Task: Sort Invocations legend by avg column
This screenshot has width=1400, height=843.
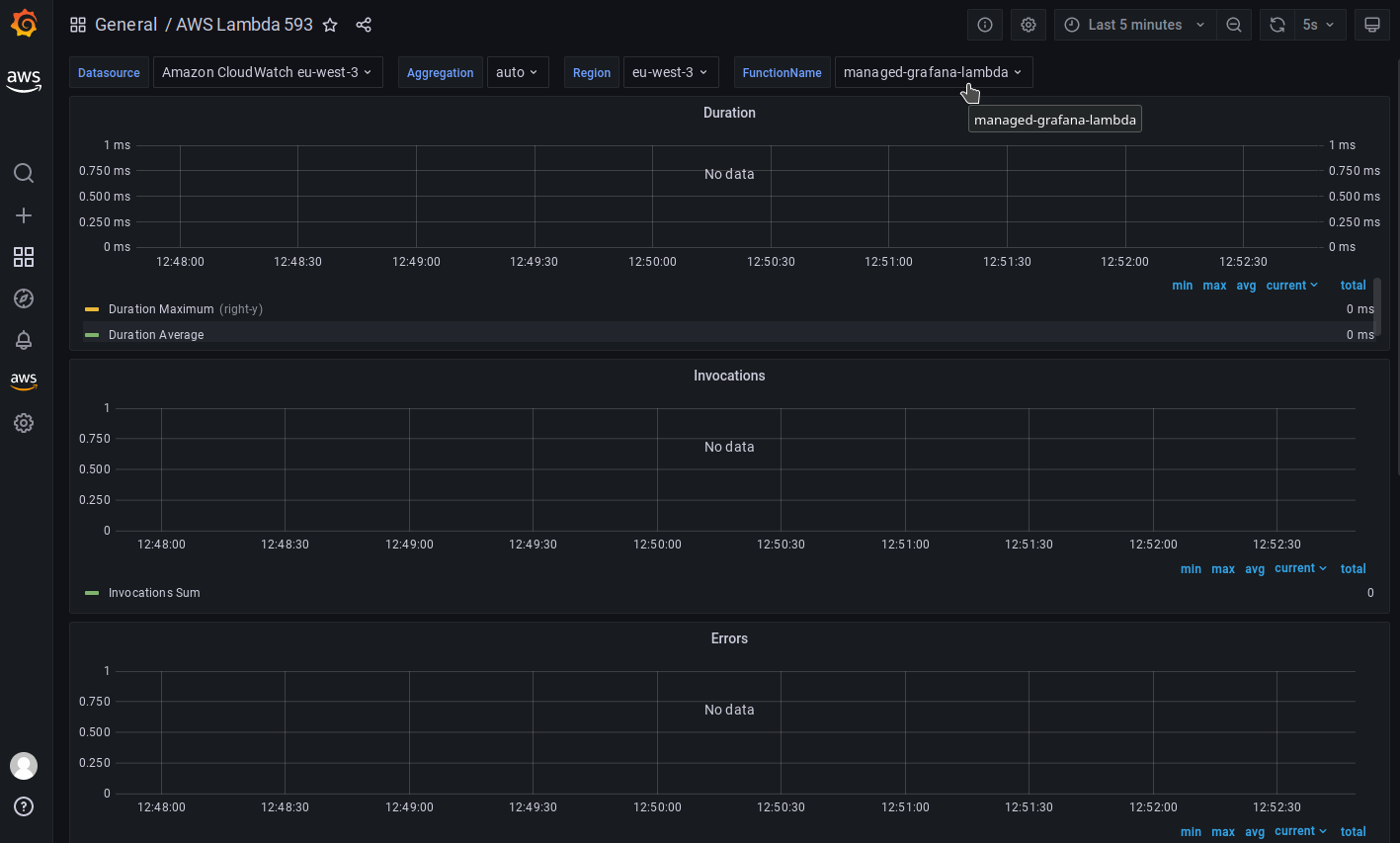Action: pos(1255,569)
